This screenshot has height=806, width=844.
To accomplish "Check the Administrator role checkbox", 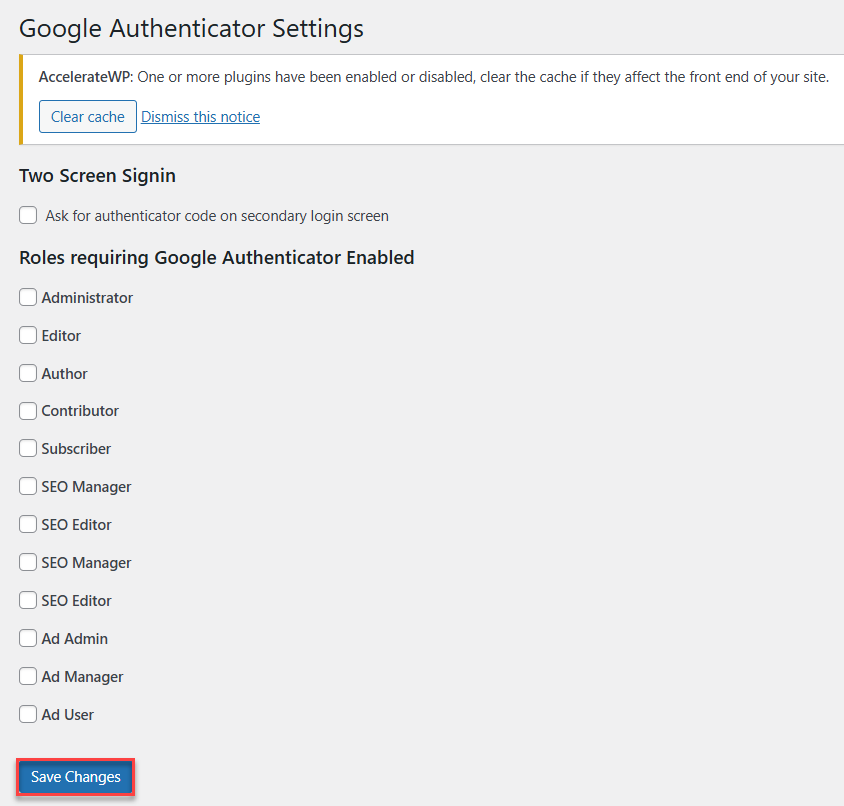I will coord(27,297).
